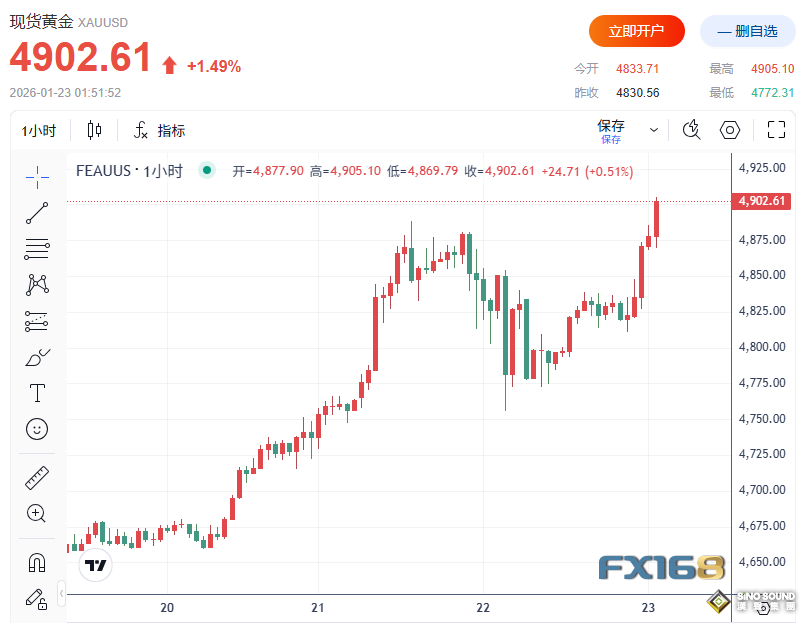Click the zoom in magnifier tool
This screenshot has width=805, height=623.
pos(37,514)
